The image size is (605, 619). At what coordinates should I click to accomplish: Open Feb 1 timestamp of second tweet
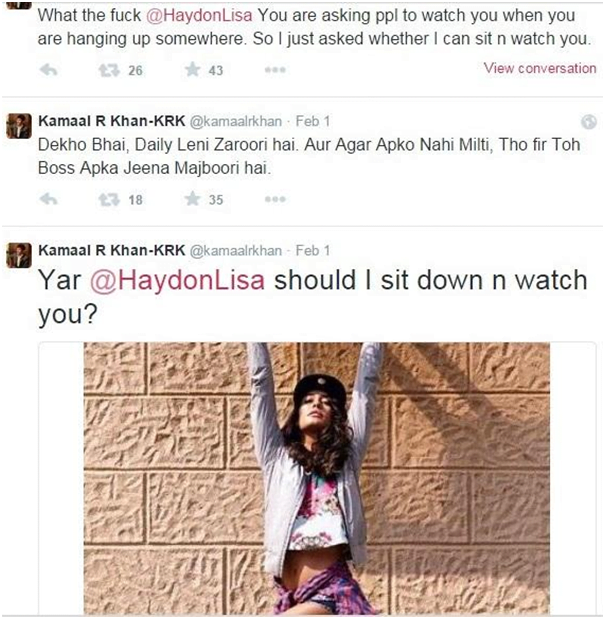313,121
